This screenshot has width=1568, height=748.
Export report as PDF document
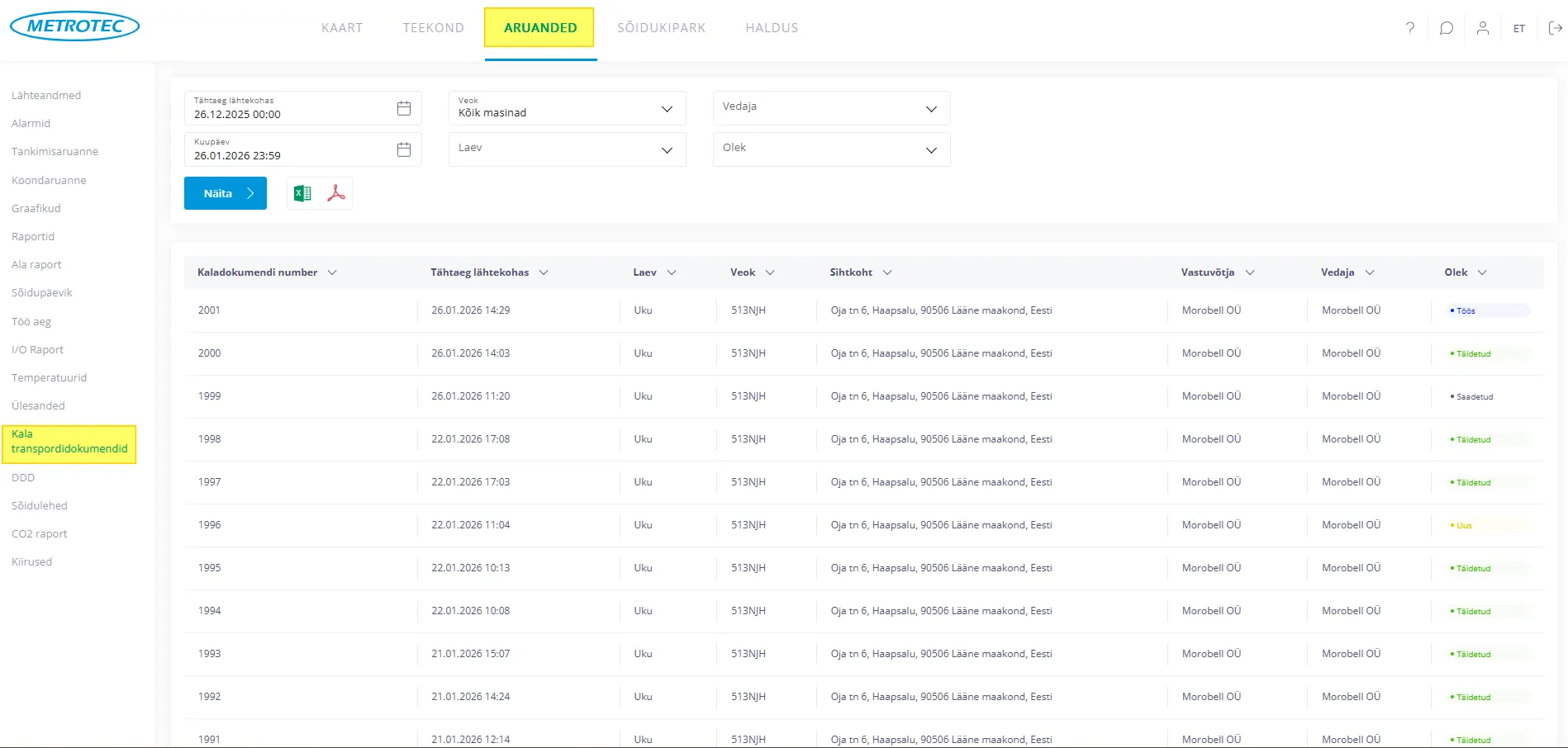tap(336, 193)
